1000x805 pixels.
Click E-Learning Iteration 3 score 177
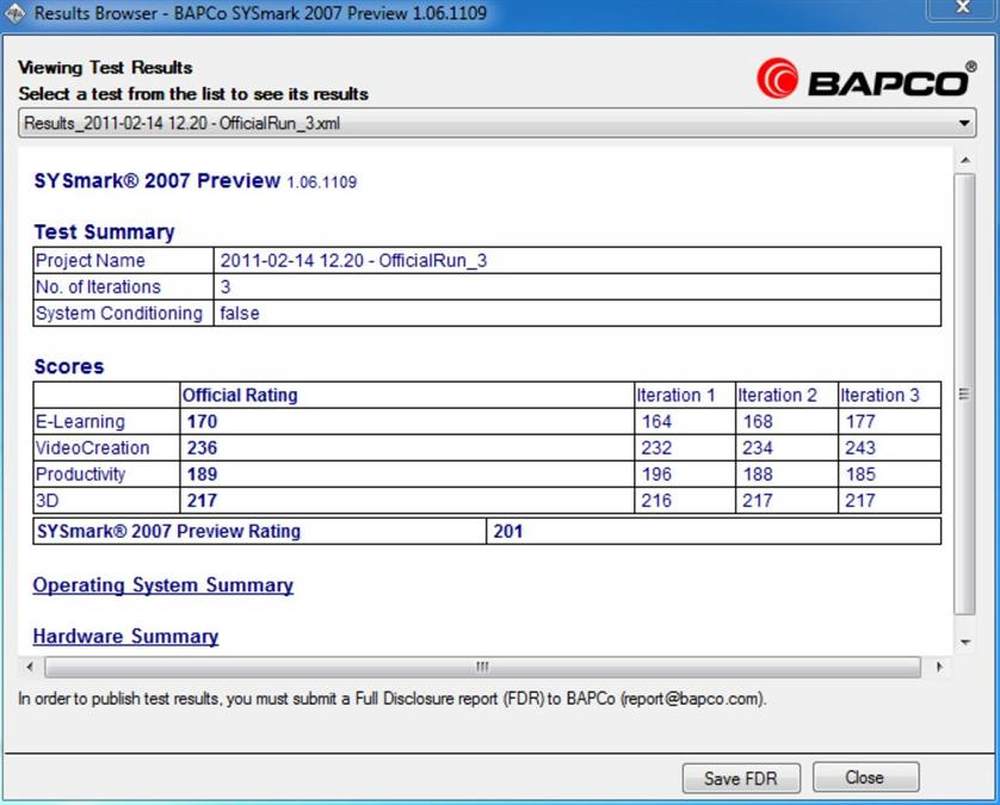click(x=860, y=422)
